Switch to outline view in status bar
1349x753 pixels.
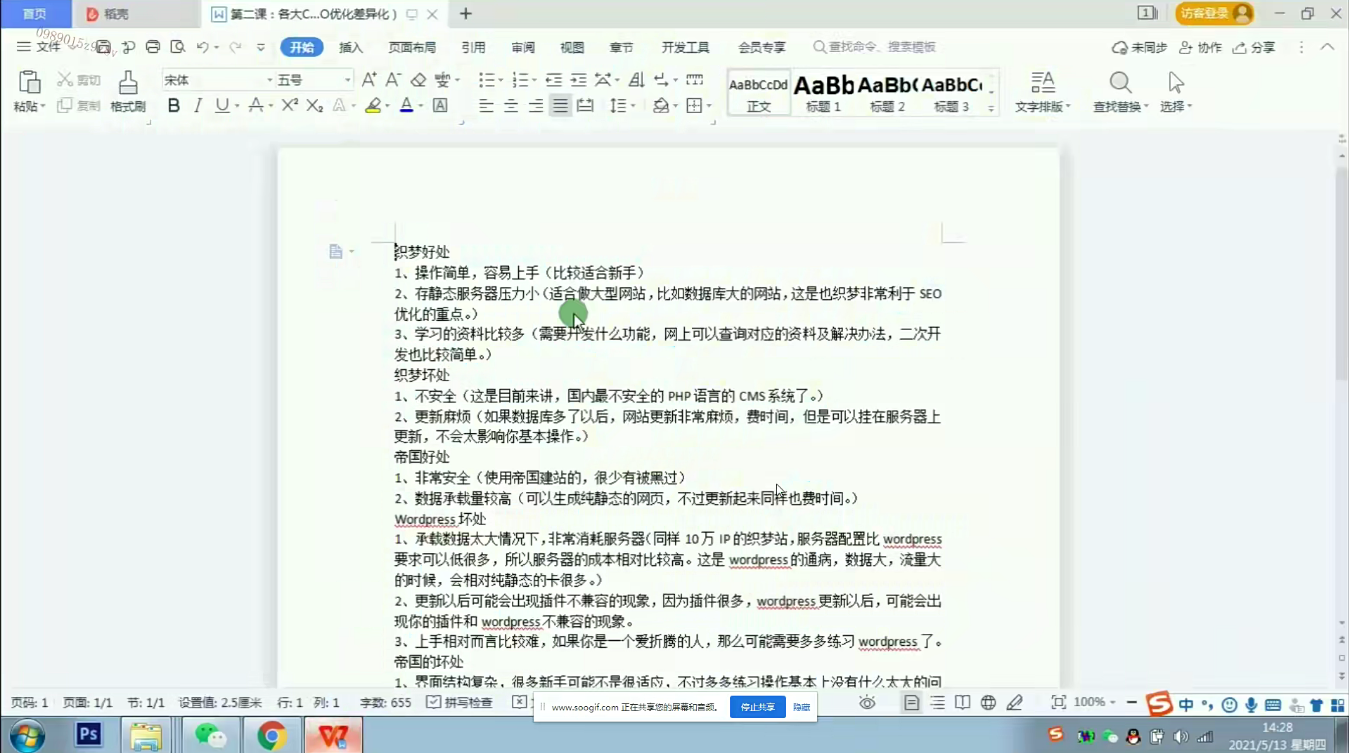pos(937,703)
